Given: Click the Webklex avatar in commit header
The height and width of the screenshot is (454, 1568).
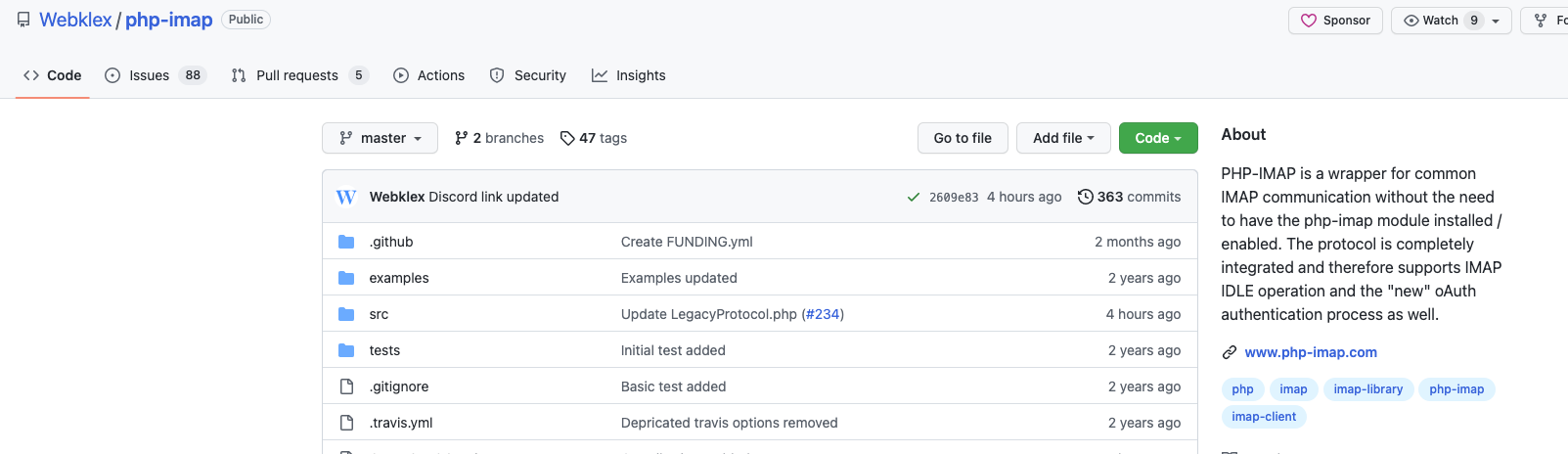Looking at the screenshot, I should click(346, 197).
